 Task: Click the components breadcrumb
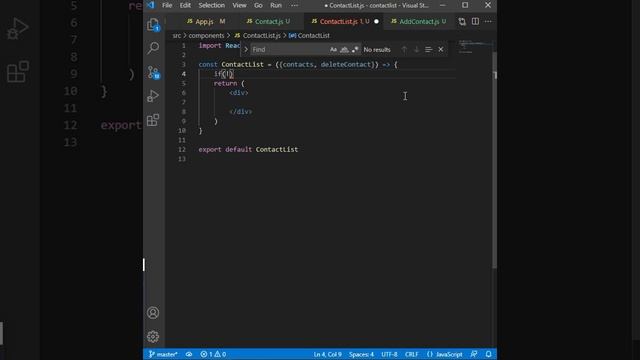(206, 36)
